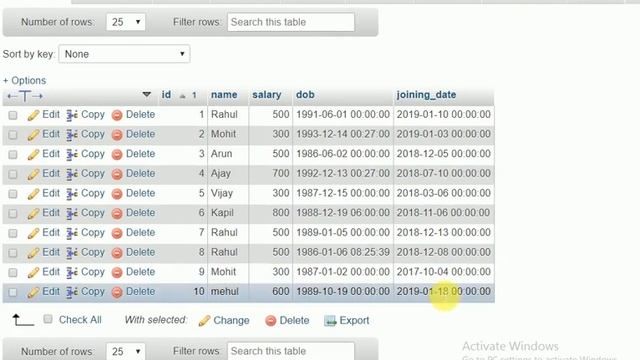
Task: Open the Sort by key dropdown
Action: 124,54
